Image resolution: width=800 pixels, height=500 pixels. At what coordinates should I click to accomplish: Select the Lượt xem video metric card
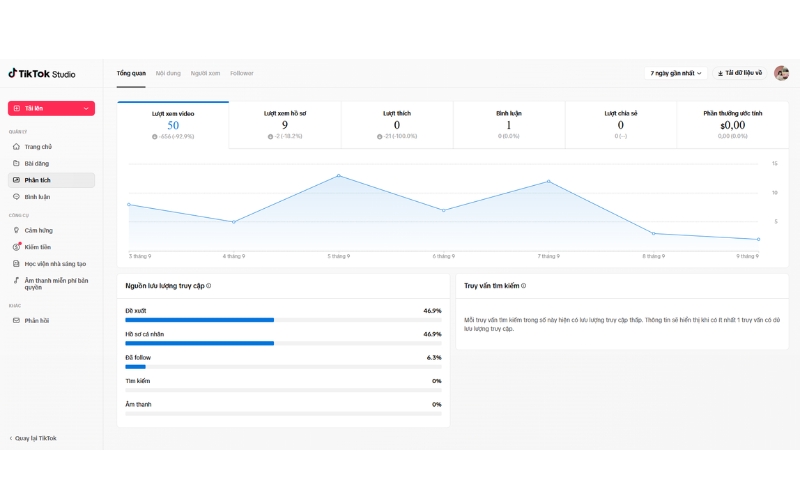pos(173,125)
